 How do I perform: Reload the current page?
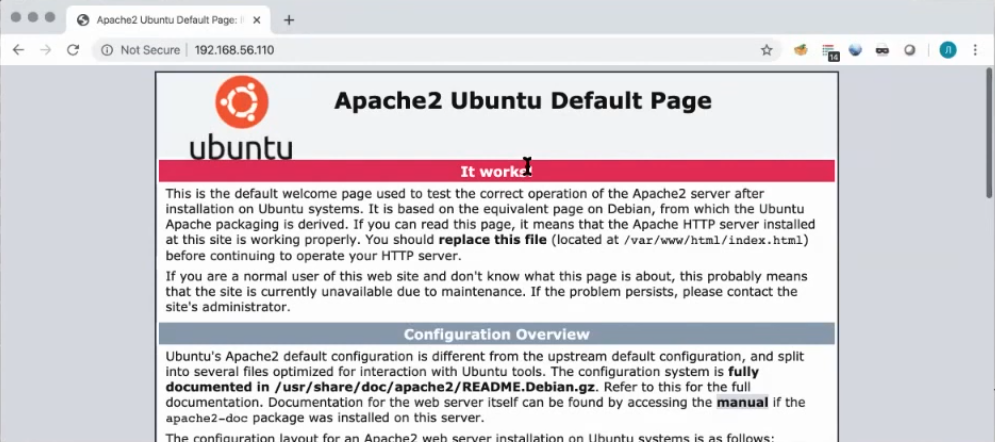73,50
